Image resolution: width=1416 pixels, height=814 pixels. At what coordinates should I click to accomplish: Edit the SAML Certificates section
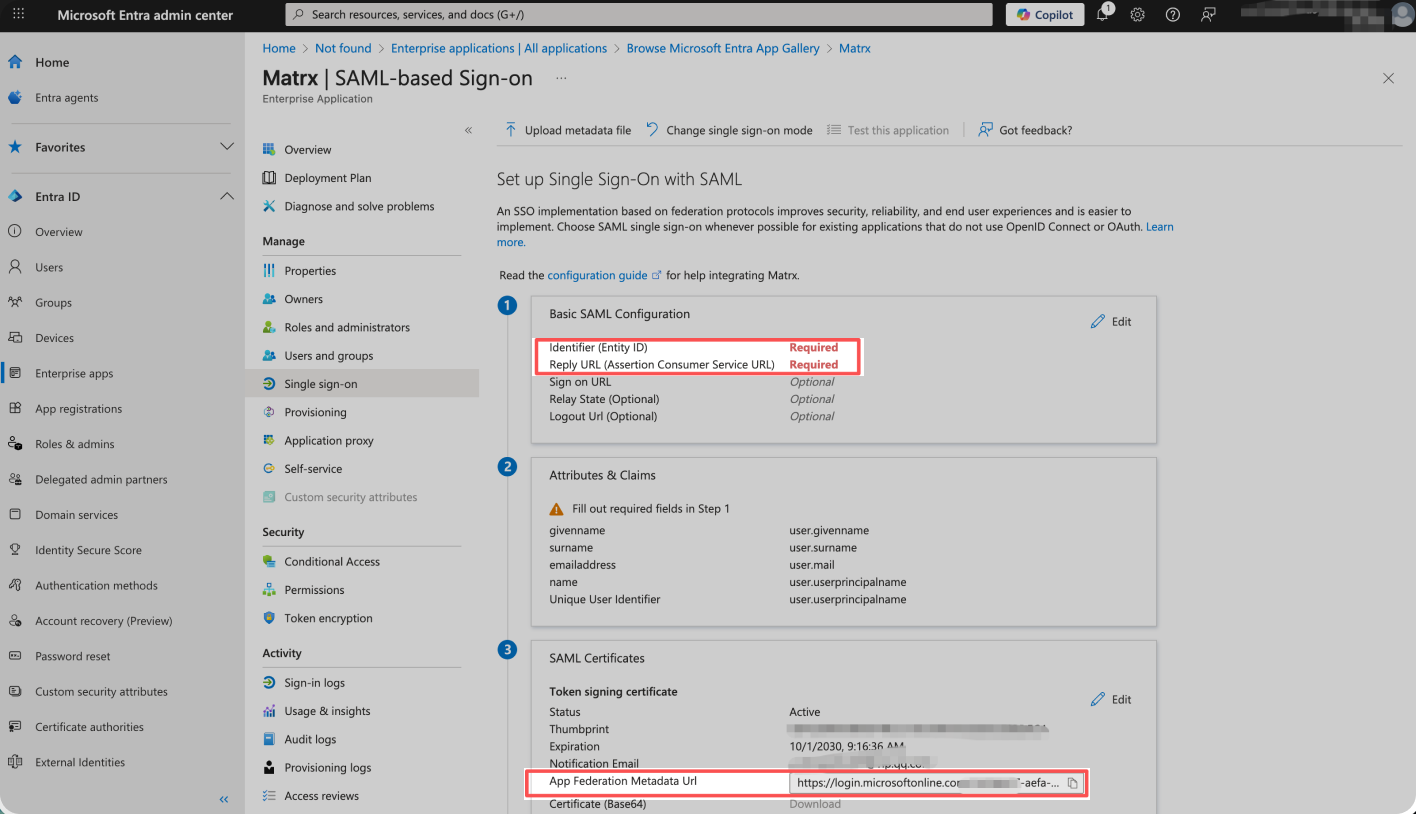tap(1111, 699)
